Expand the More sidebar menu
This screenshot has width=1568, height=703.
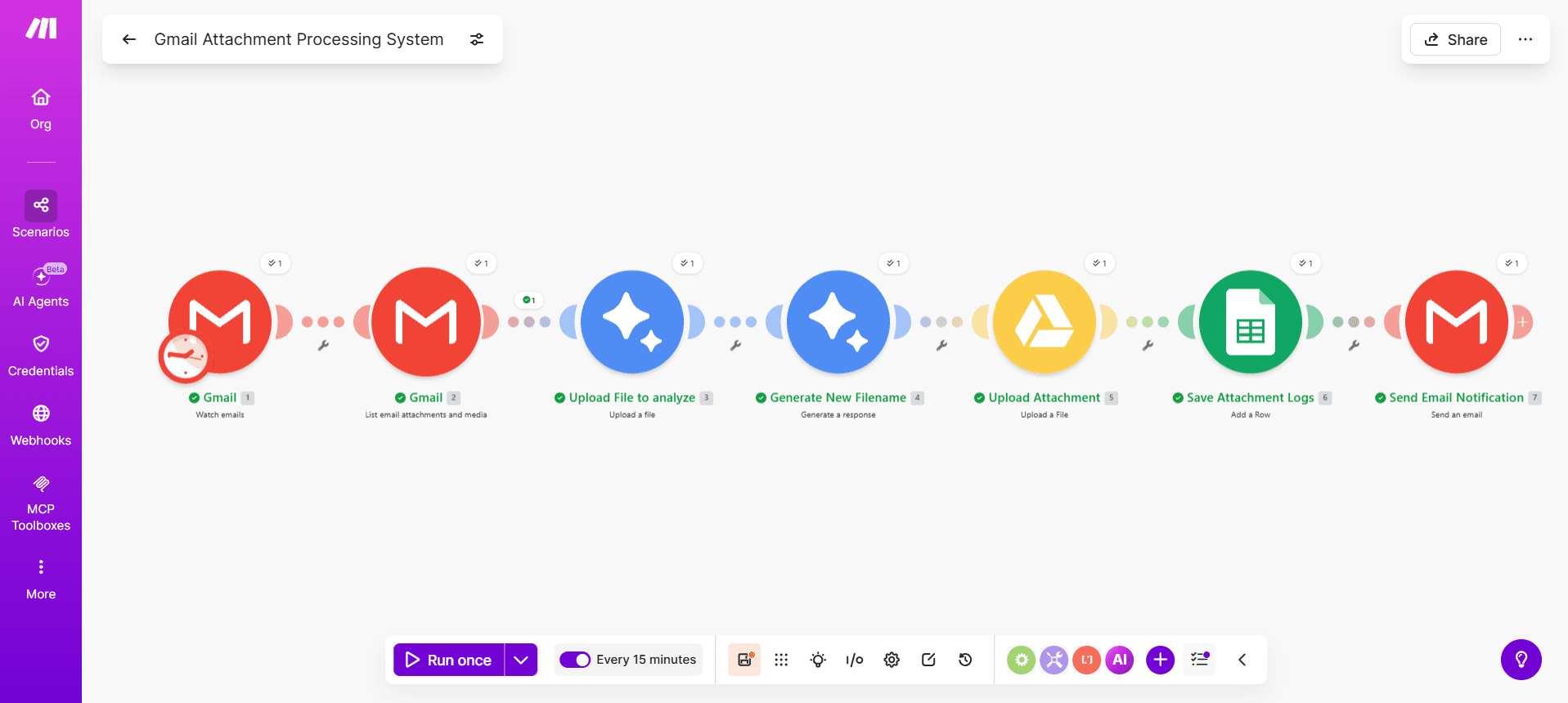41,579
